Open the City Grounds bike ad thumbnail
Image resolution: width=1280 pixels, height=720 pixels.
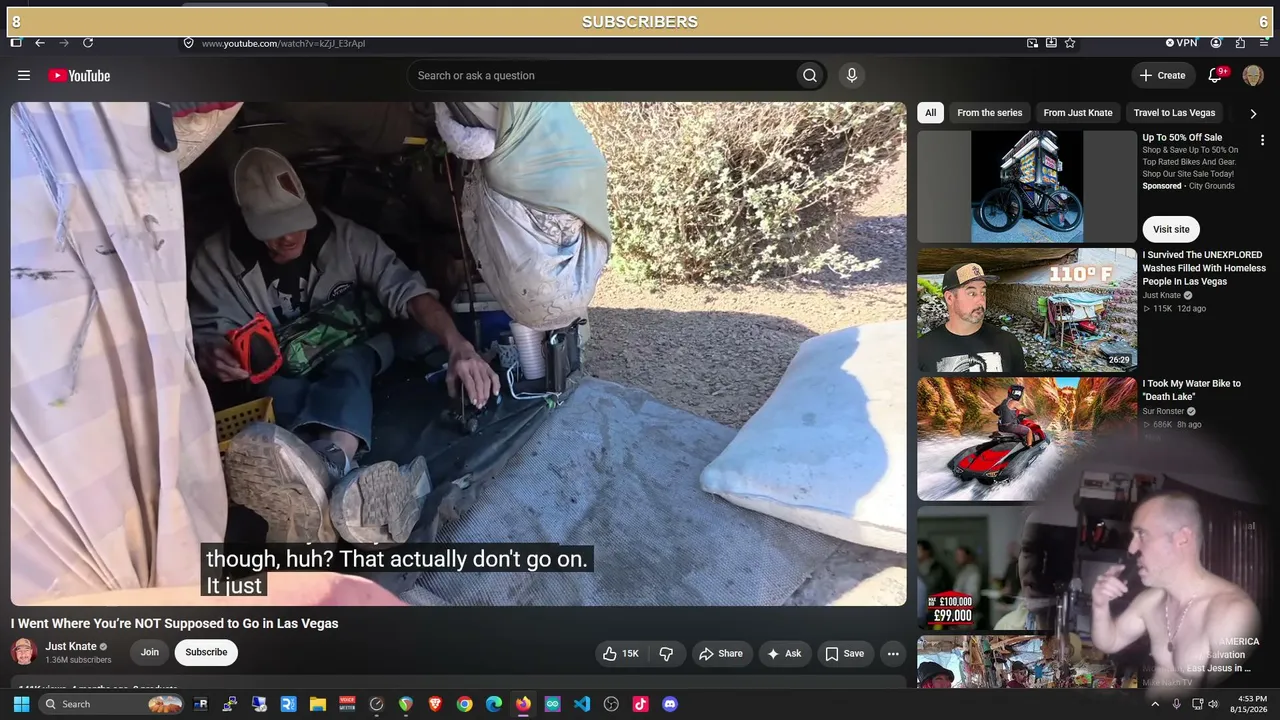[1027, 187]
